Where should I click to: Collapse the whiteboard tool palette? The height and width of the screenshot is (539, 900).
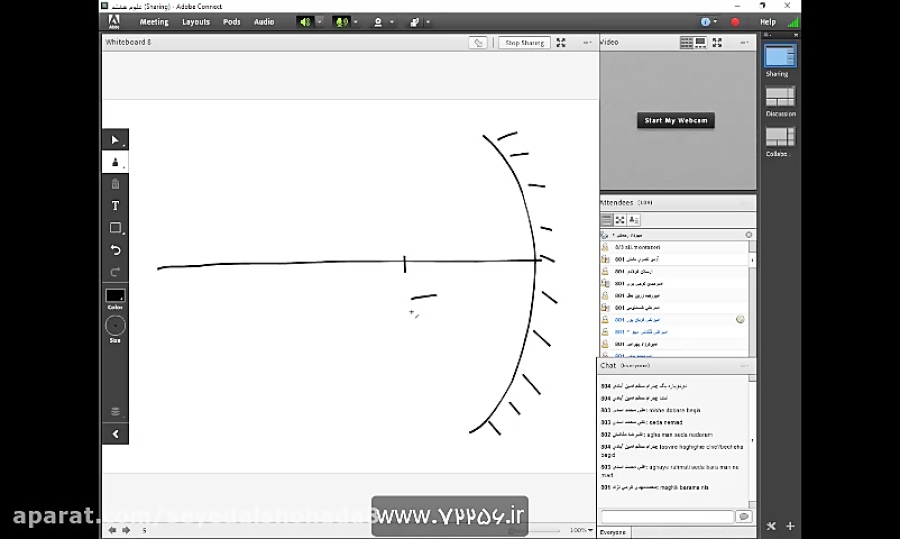point(115,434)
